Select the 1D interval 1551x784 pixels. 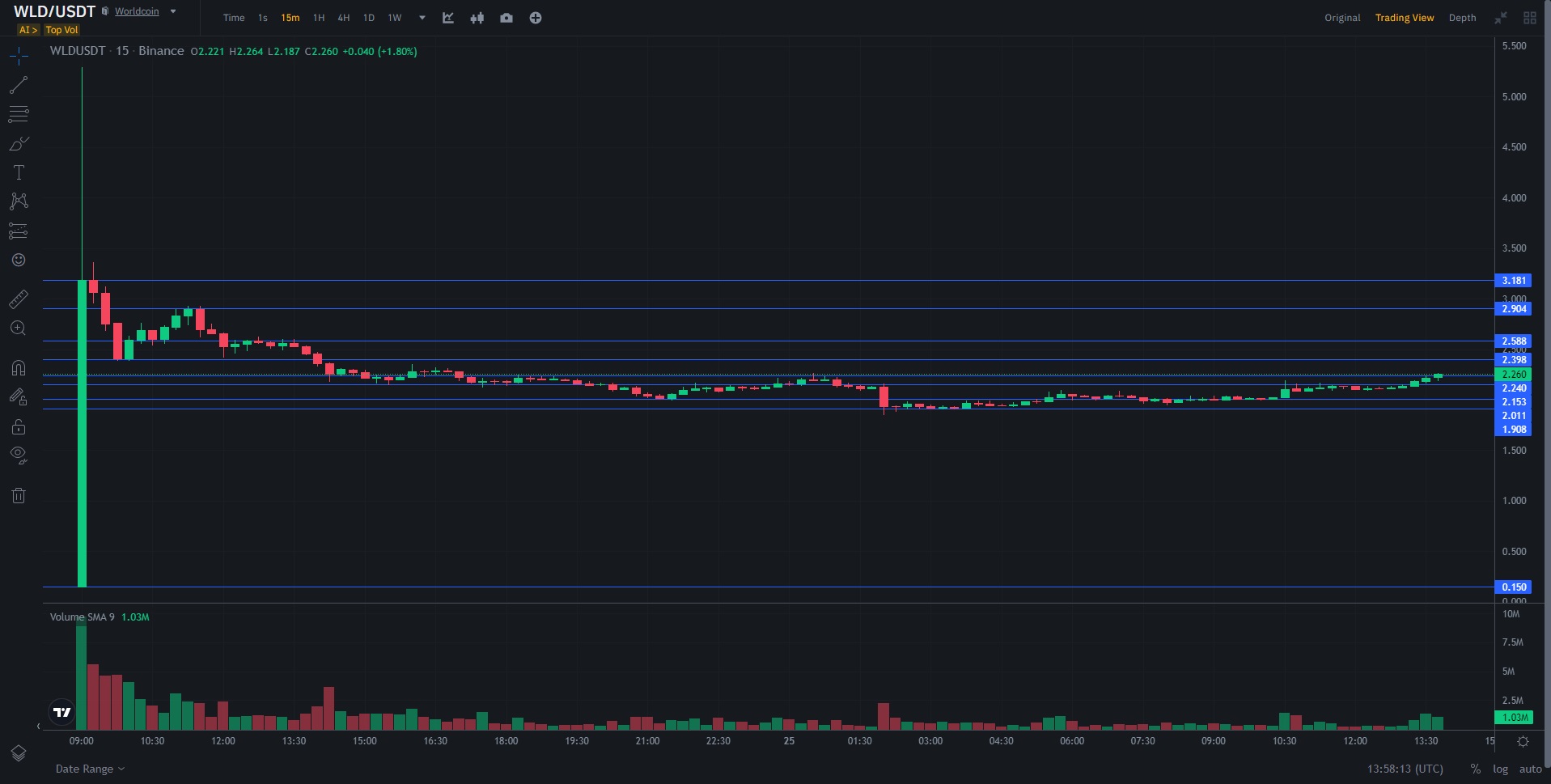point(369,18)
